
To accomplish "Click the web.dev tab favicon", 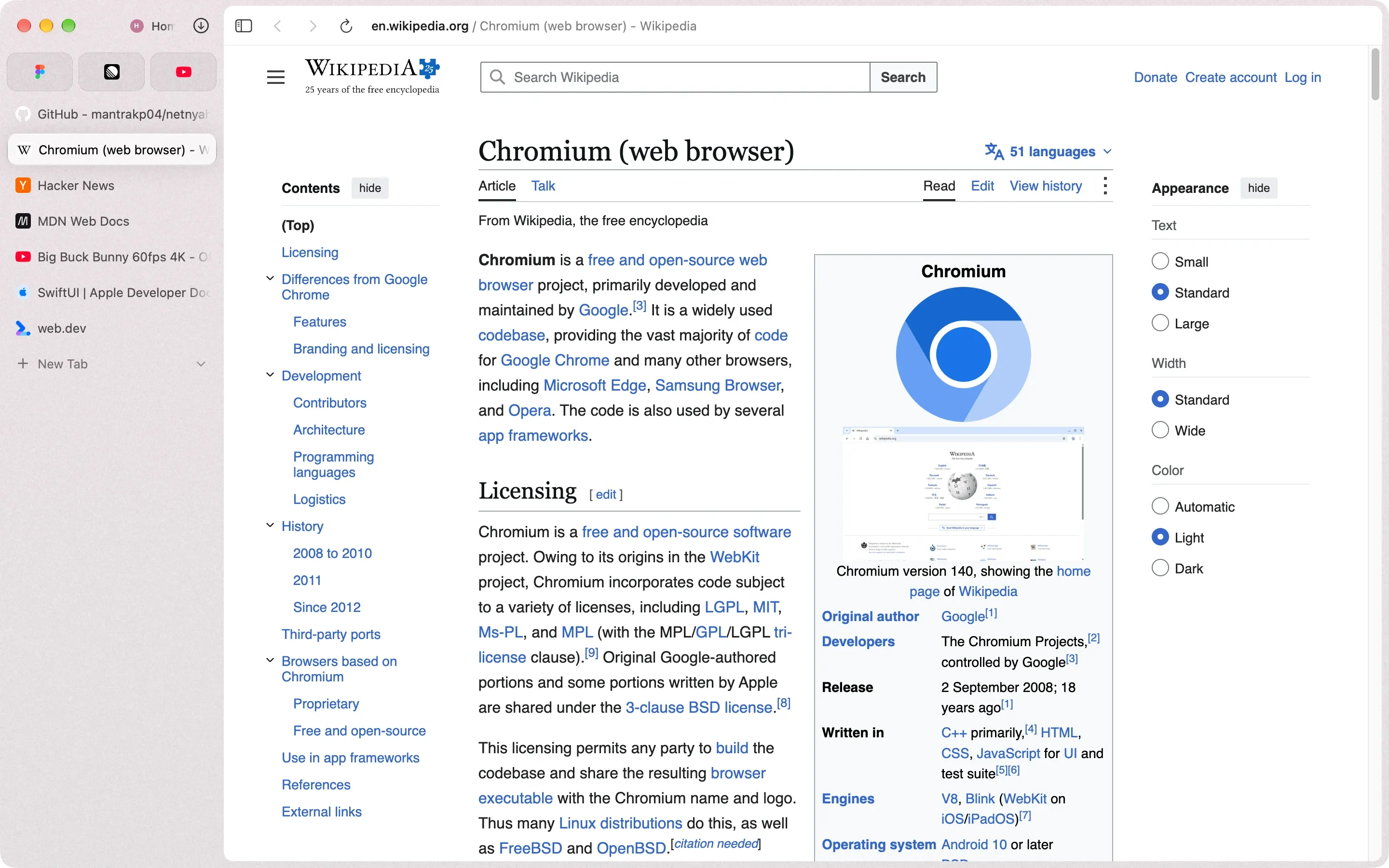I will (23, 328).
